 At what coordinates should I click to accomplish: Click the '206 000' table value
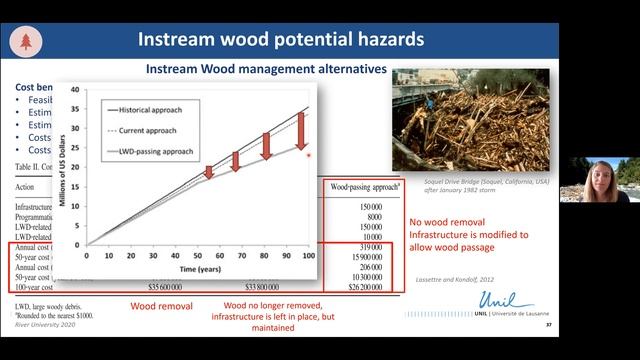click(x=371, y=267)
